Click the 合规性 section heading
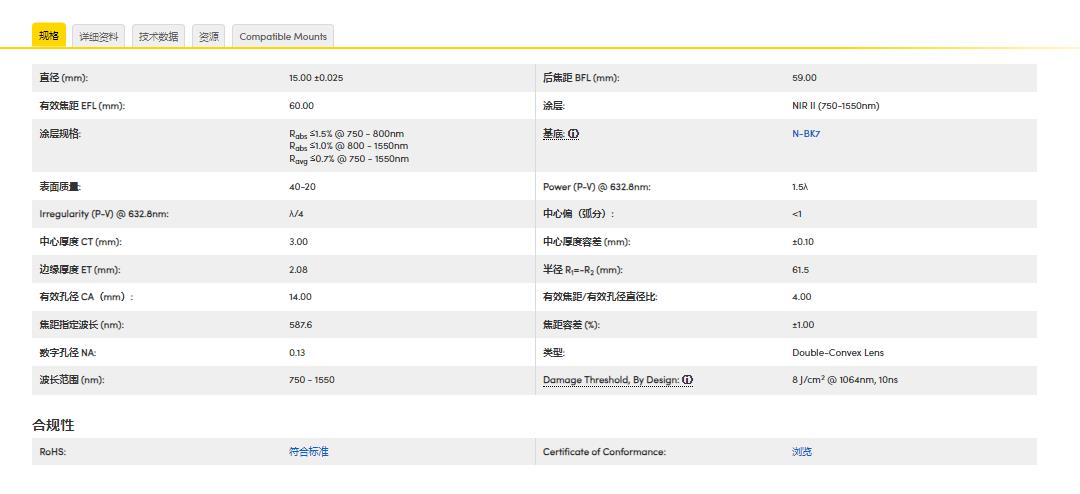The width and height of the screenshot is (1080, 494). (x=53, y=425)
